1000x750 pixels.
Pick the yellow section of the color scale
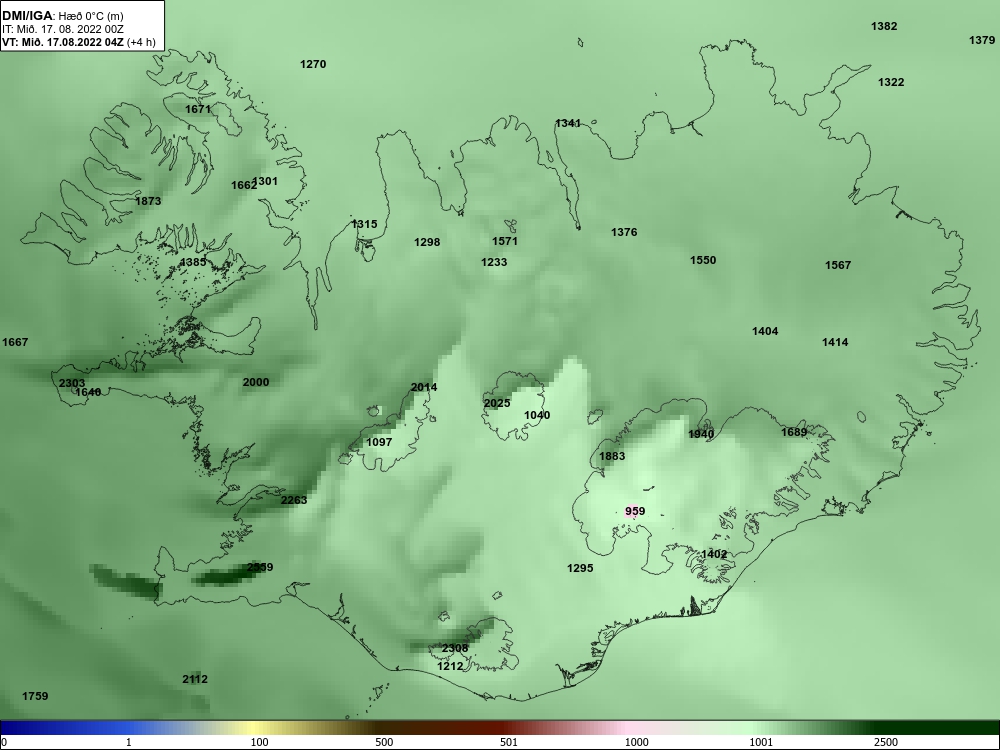pyautogui.click(x=255, y=728)
